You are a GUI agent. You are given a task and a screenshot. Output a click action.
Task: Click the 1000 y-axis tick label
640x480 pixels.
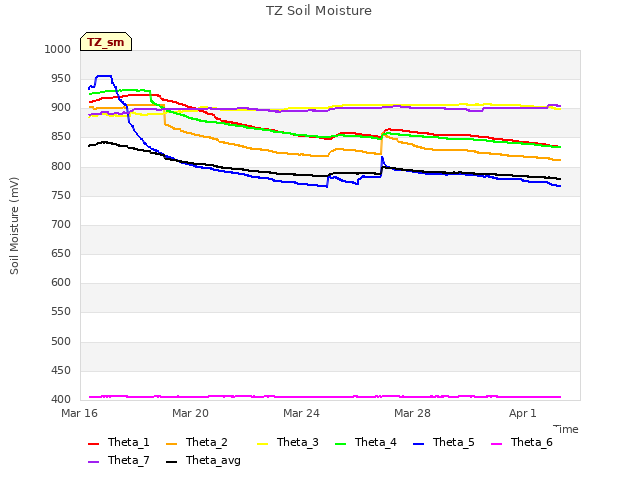click(58, 49)
